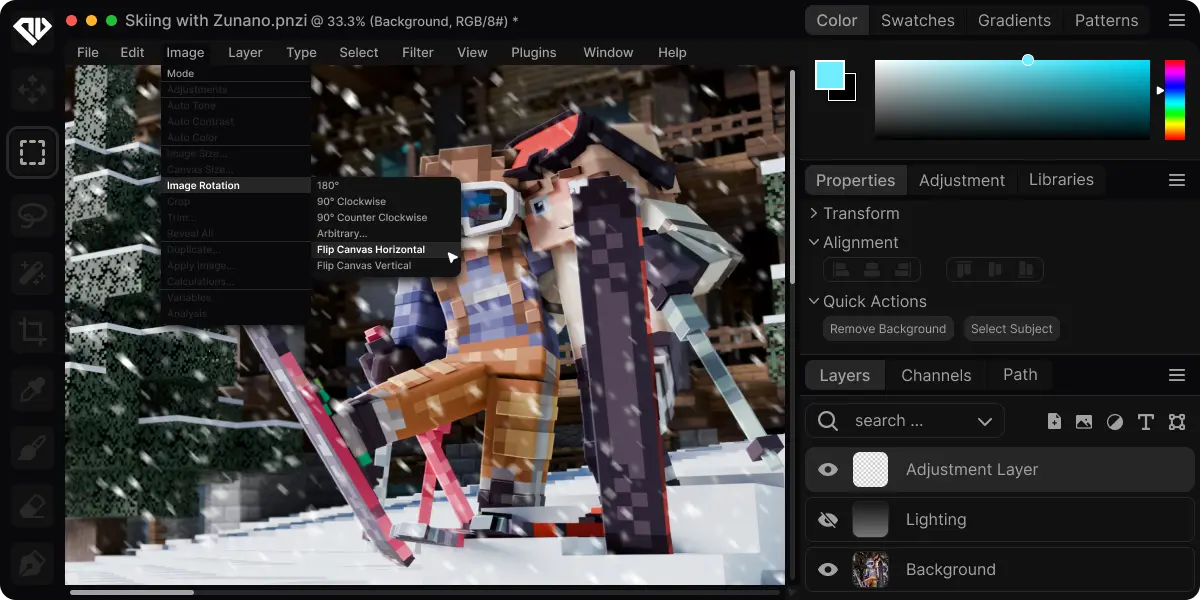Align horizontal centers in Alignment section
1200x600 pixels.
coord(872,270)
